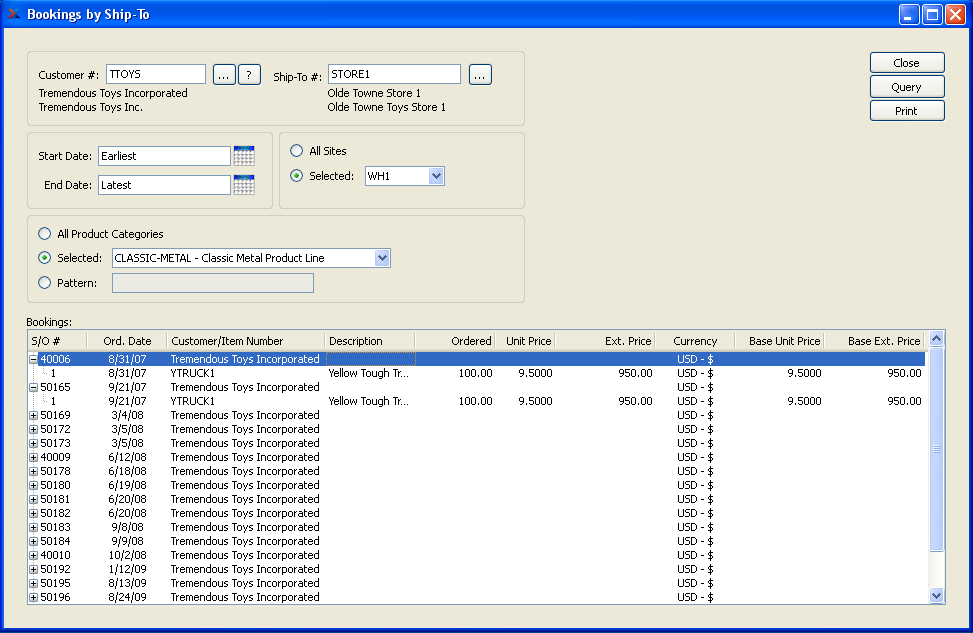Open the Start Date calendar picker
The width and height of the screenshot is (973, 633).
(x=244, y=155)
